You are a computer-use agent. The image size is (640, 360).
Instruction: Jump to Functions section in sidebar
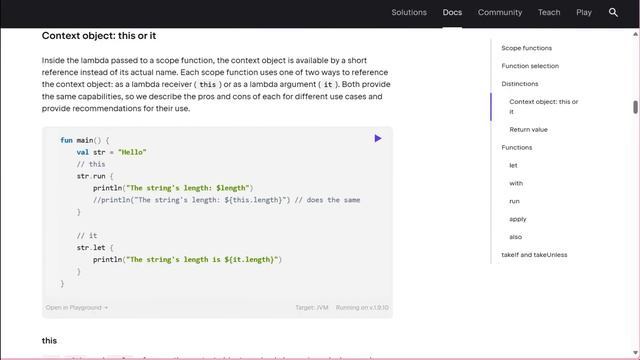click(x=517, y=147)
